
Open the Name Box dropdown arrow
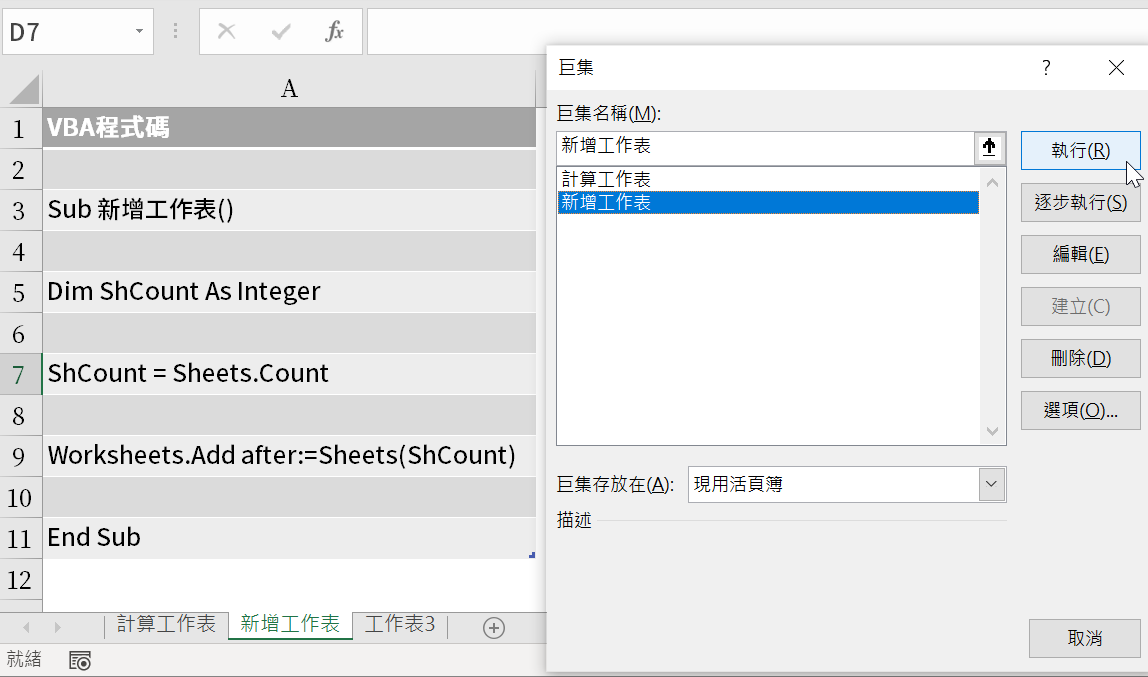139,31
